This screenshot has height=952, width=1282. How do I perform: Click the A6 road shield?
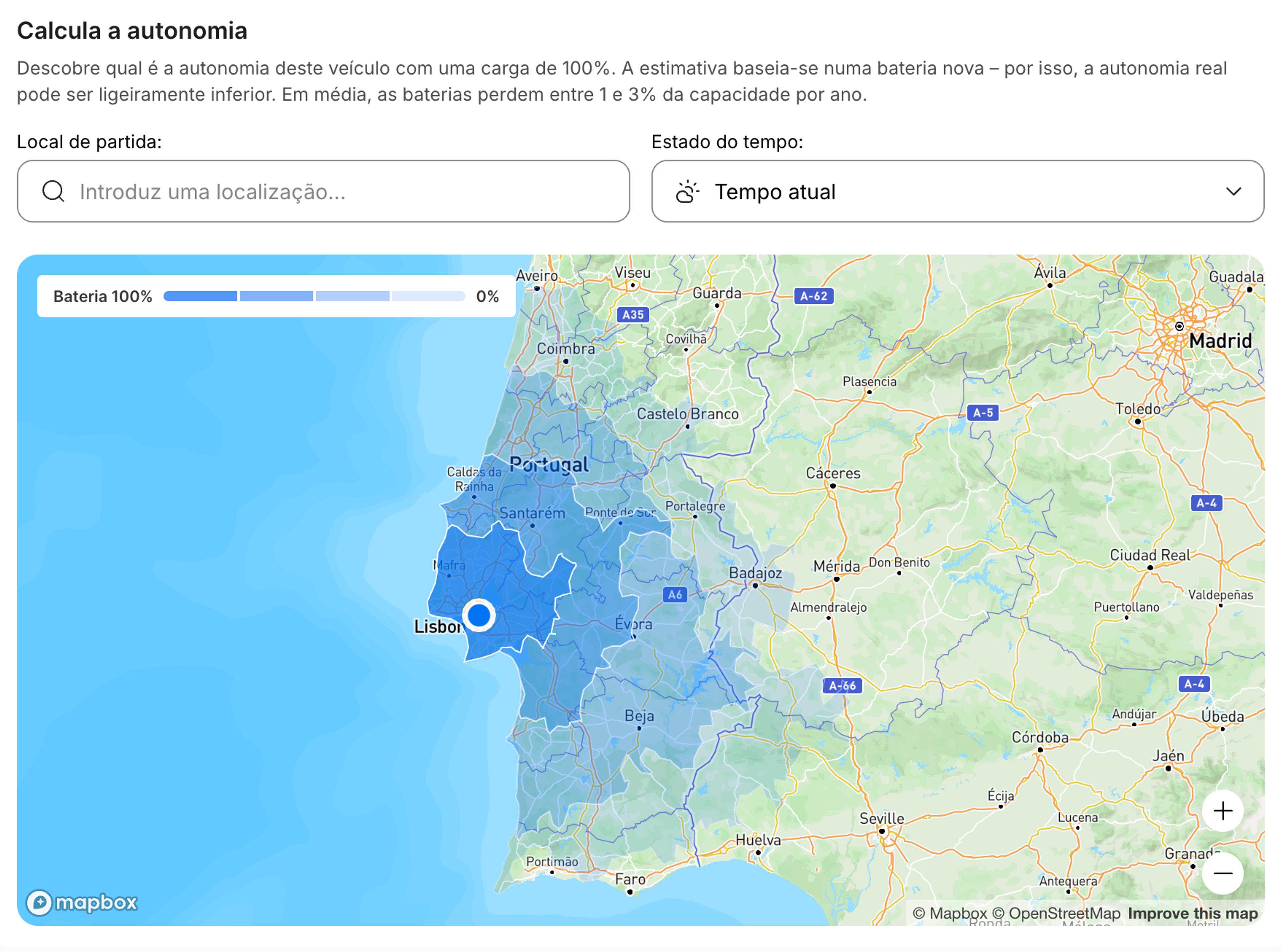point(675,594)
